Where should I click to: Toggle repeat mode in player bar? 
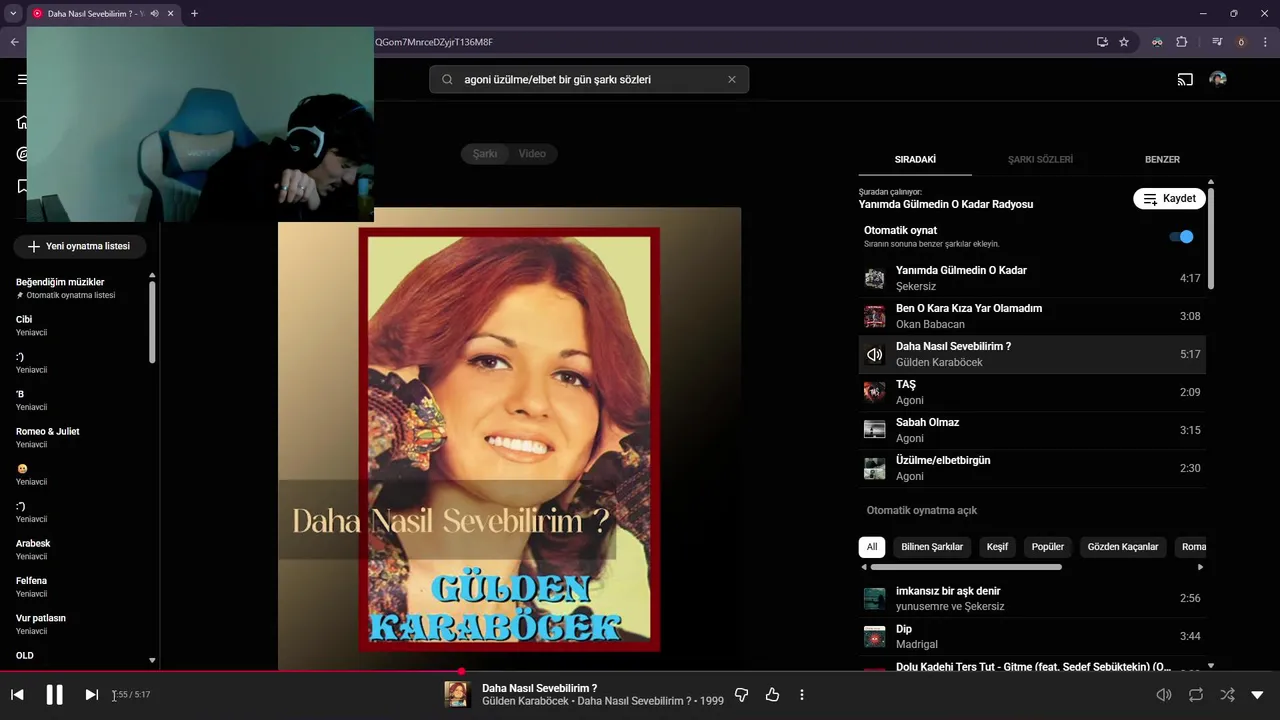pos(1195,695)
